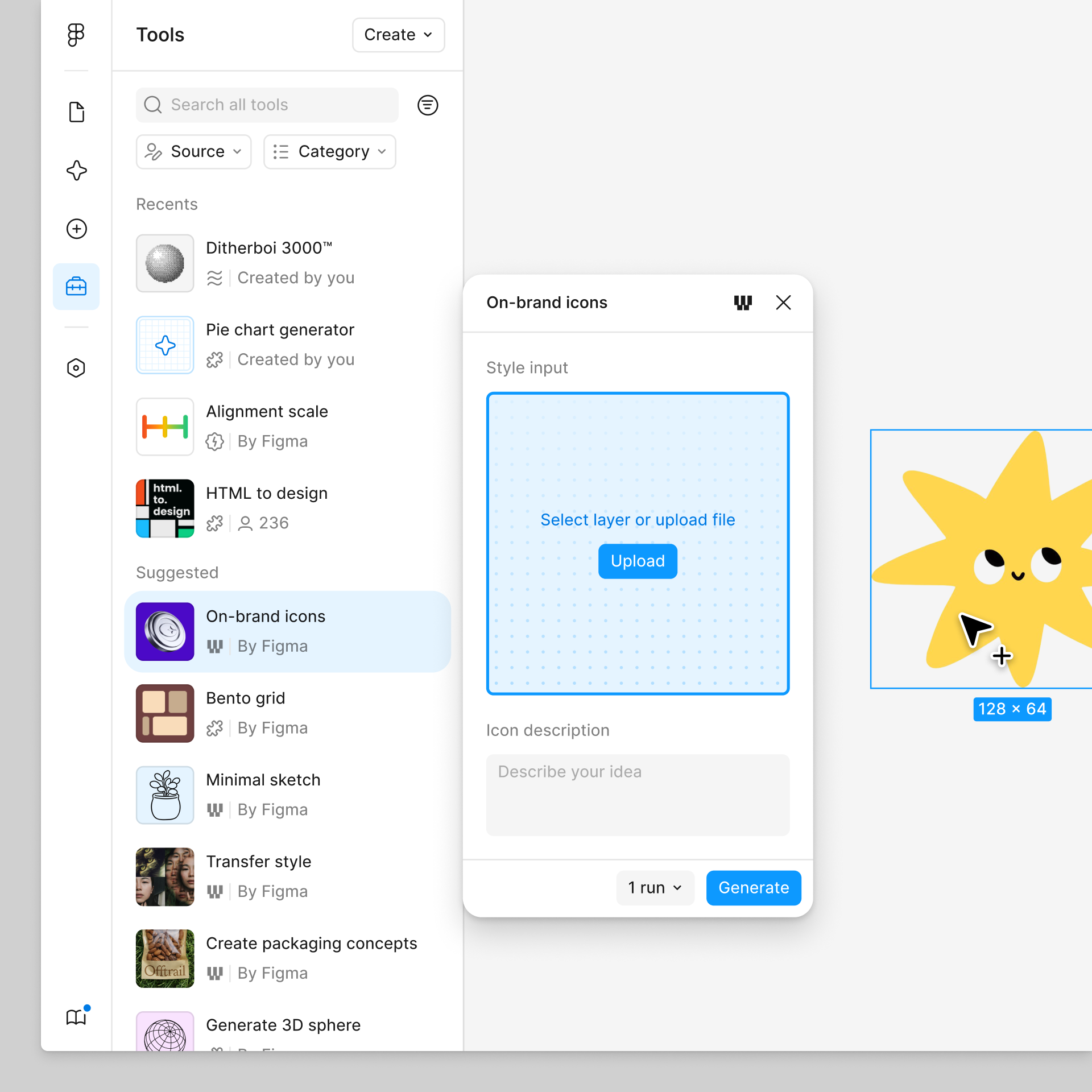Click the Figma logo in sidebar
The height and width of the screenshot is (1092, 1092).
(76, 35)
